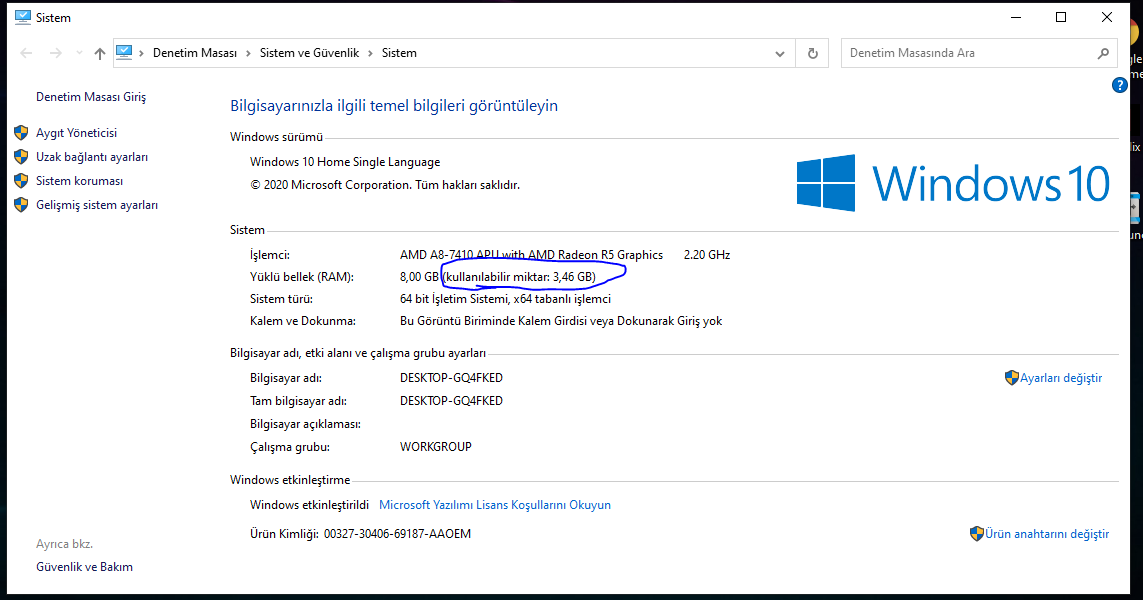Image resolution: width=1143 pixels, height=600 pixels.
Task: Click the Windows 10 logo image
Action: [953, 182]
